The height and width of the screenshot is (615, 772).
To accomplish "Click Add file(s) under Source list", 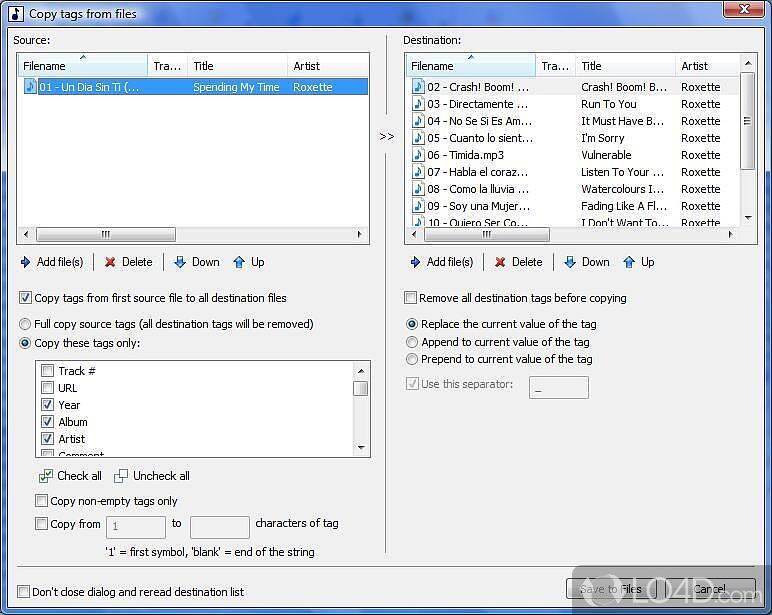I will 52,262.
